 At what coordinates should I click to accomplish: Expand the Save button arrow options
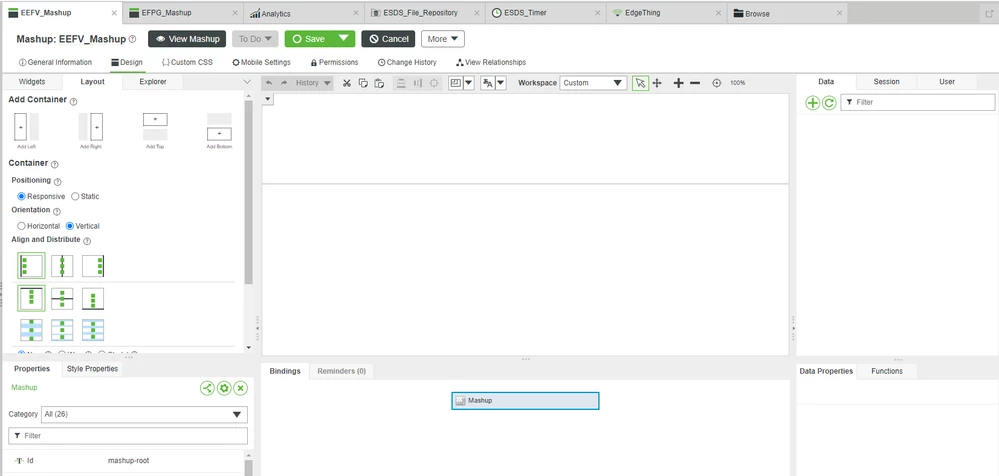pyautogui.click(x=344, y=39)
